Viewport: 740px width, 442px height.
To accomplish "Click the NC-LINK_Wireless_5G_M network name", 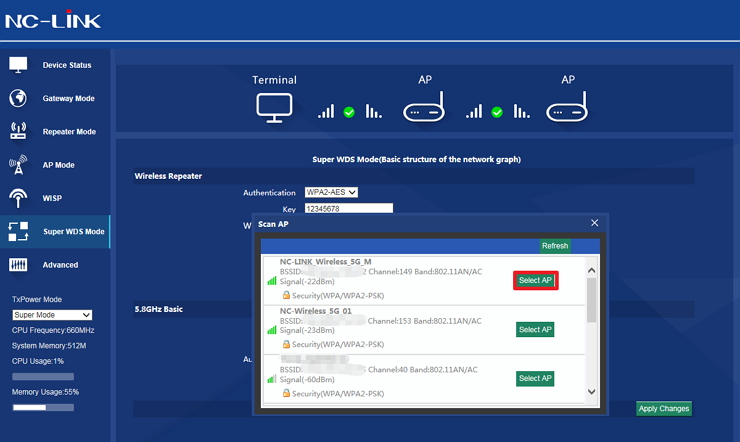I will (325, 261).
